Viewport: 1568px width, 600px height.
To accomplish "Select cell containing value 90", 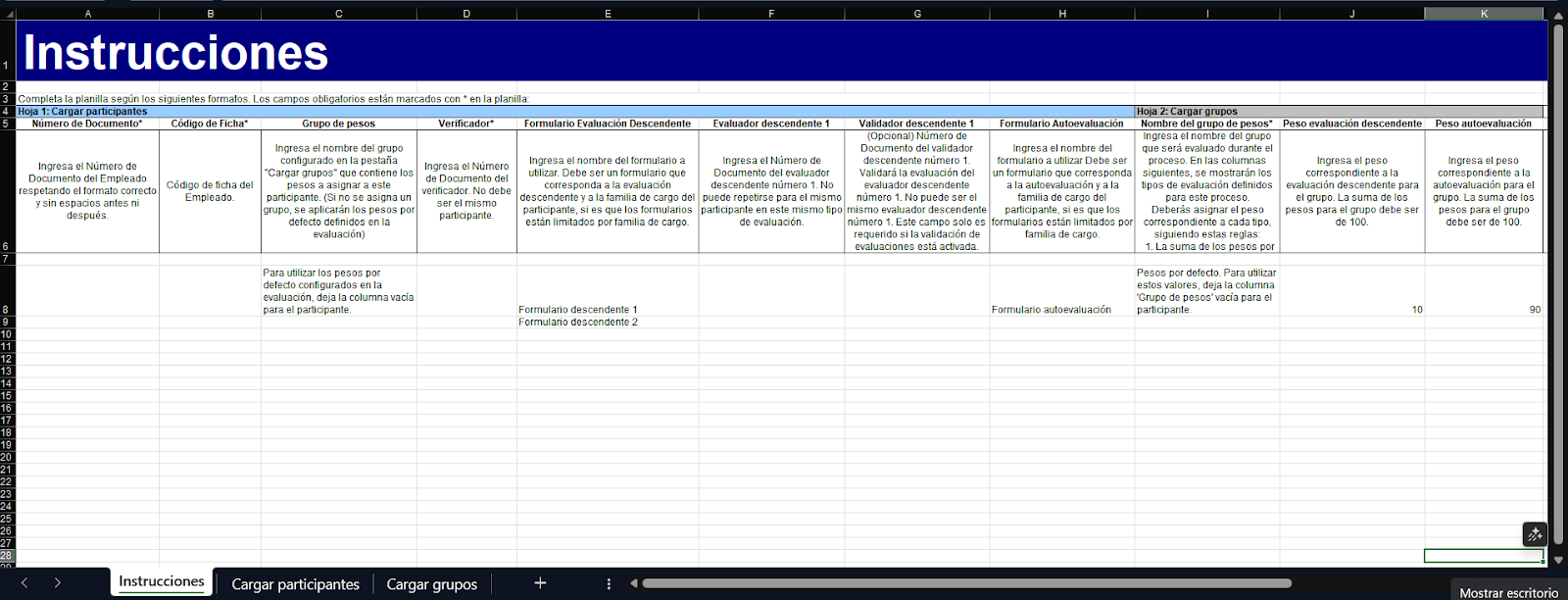I will point(1484,309).
